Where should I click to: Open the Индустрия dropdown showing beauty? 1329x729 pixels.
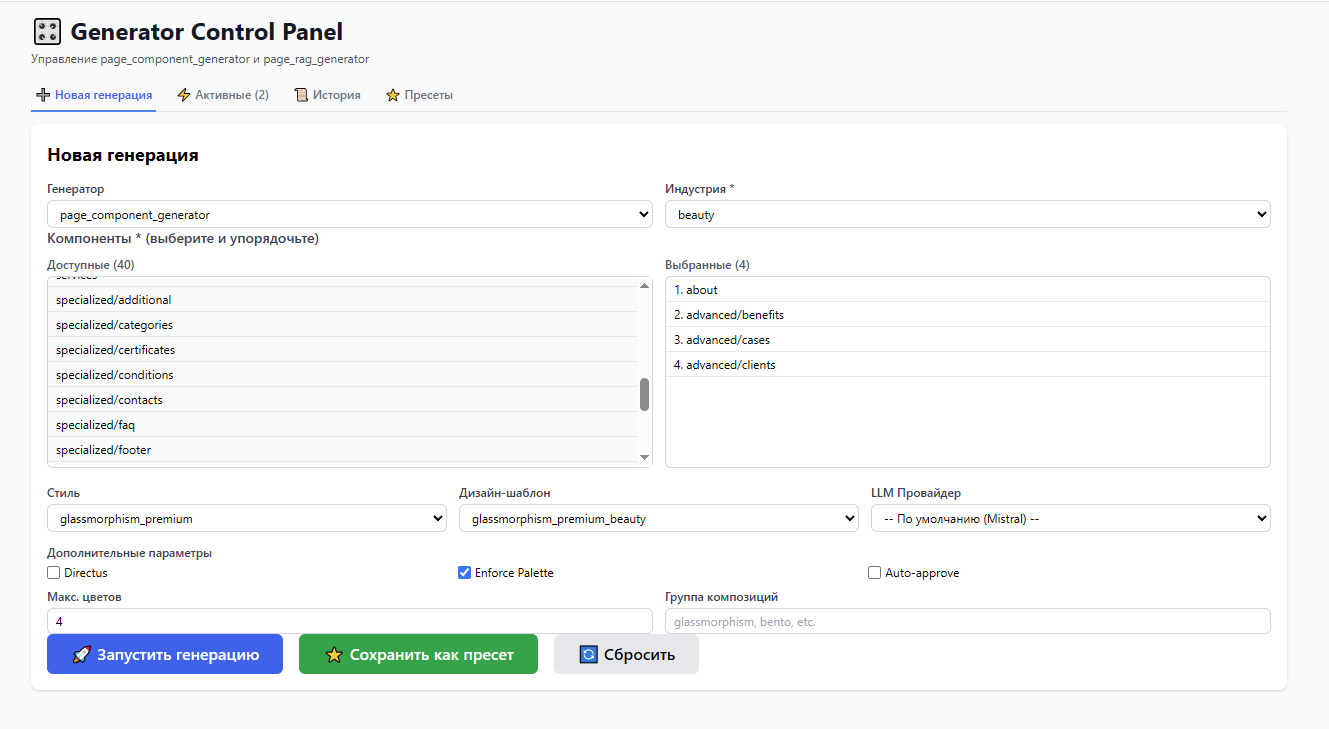point(968,214)
